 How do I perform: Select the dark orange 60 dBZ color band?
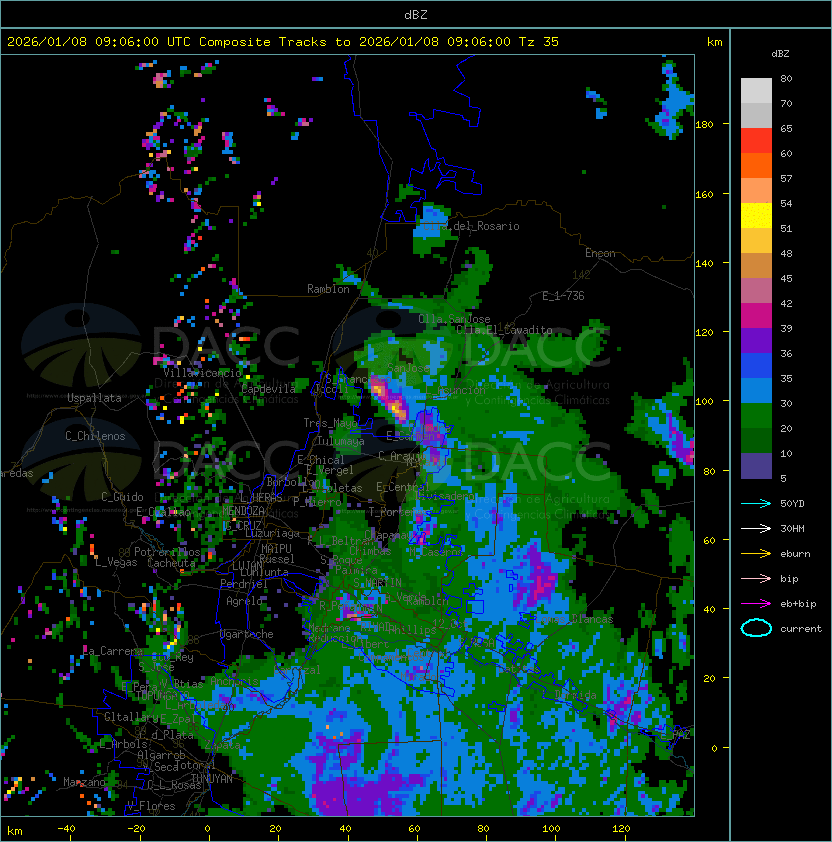coord(756,165)
